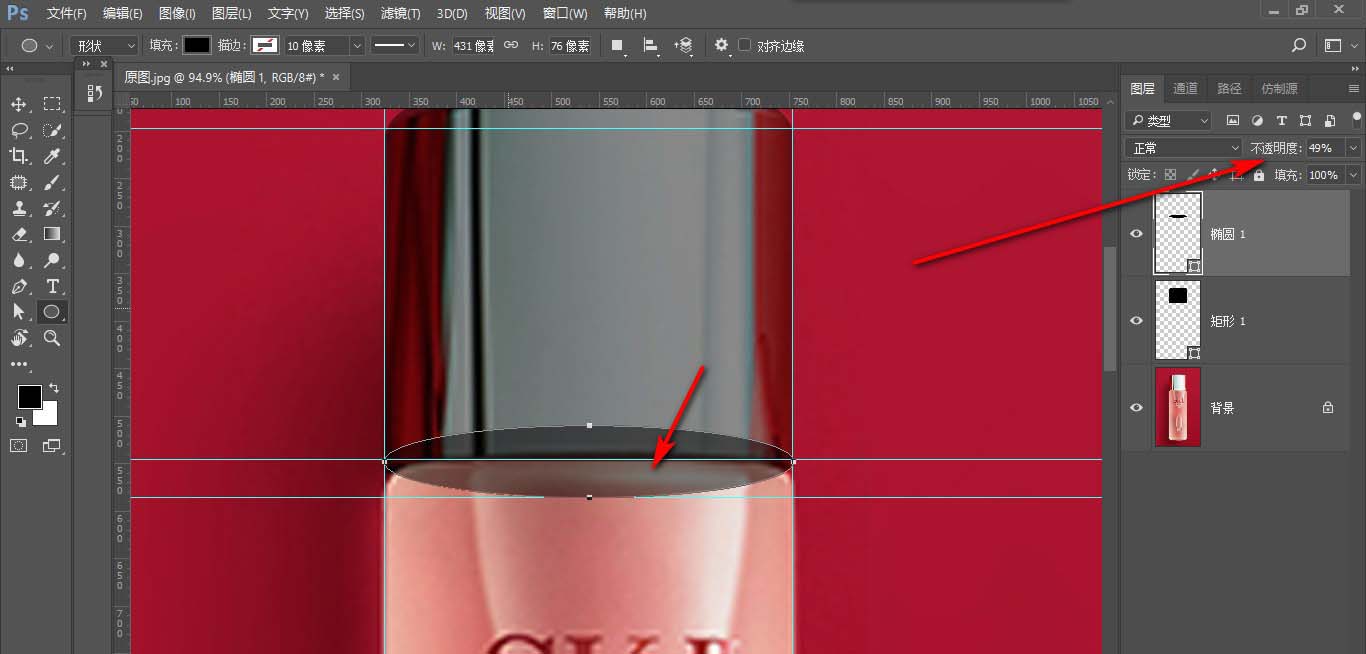Open the 图像(I) menu
This screenshot has width=1366, height=654.
[177, 14]
